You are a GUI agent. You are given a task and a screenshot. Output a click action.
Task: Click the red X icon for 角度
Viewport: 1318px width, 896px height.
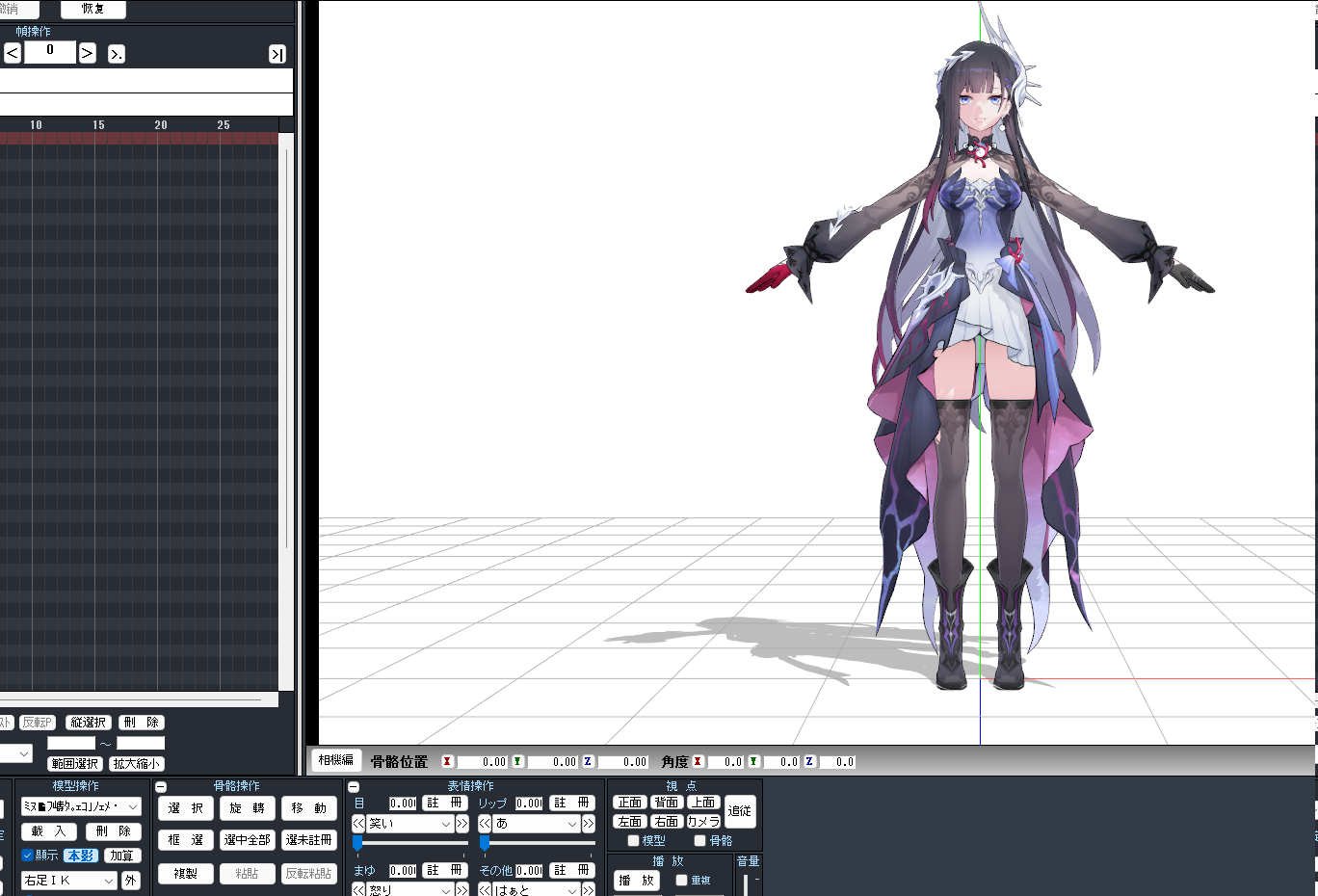(x=698, y=761)
